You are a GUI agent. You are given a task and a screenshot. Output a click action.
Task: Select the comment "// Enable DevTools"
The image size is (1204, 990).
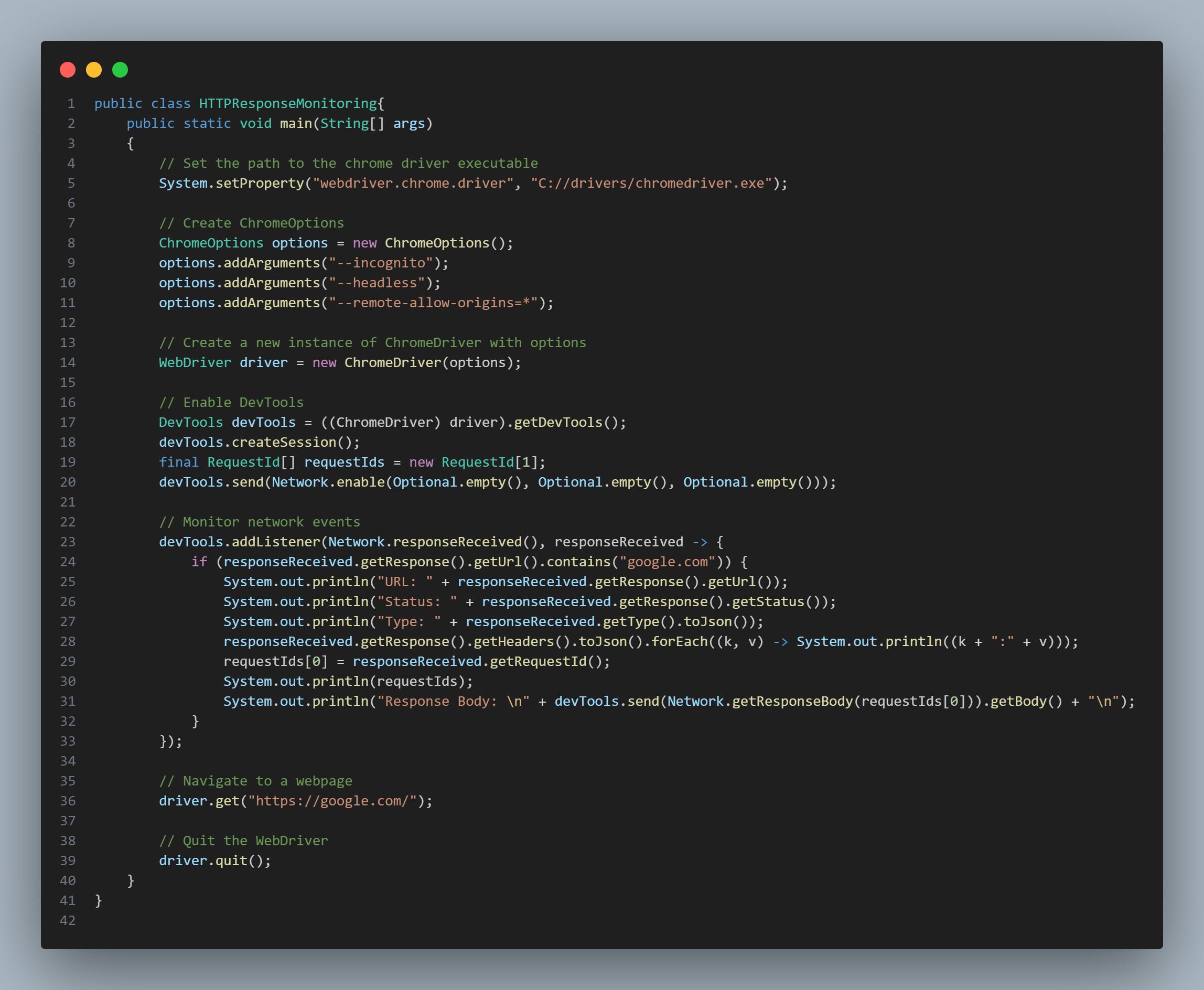coord(232,402)
